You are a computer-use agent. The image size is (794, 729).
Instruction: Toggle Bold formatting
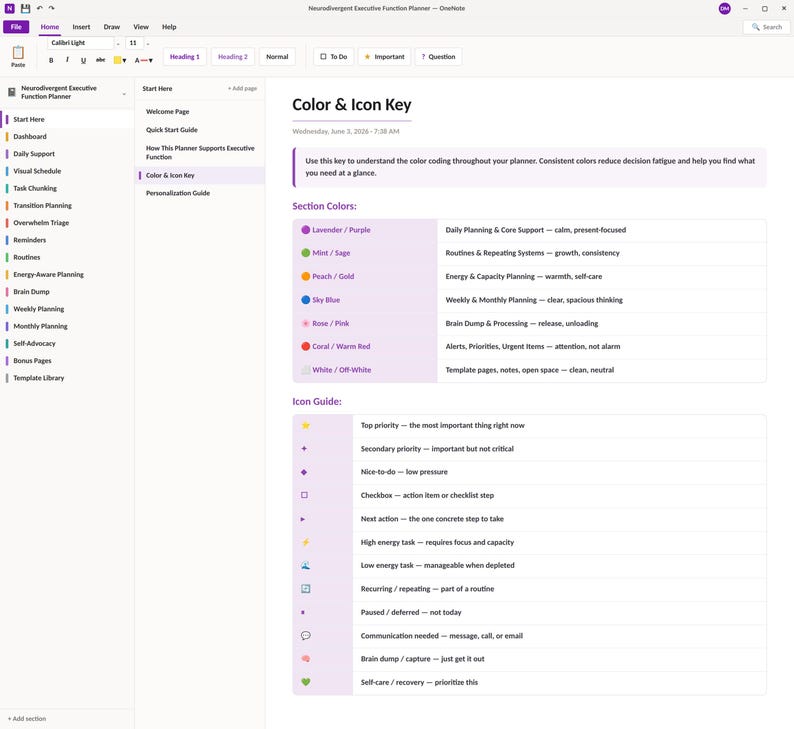[x=51, y=60]
